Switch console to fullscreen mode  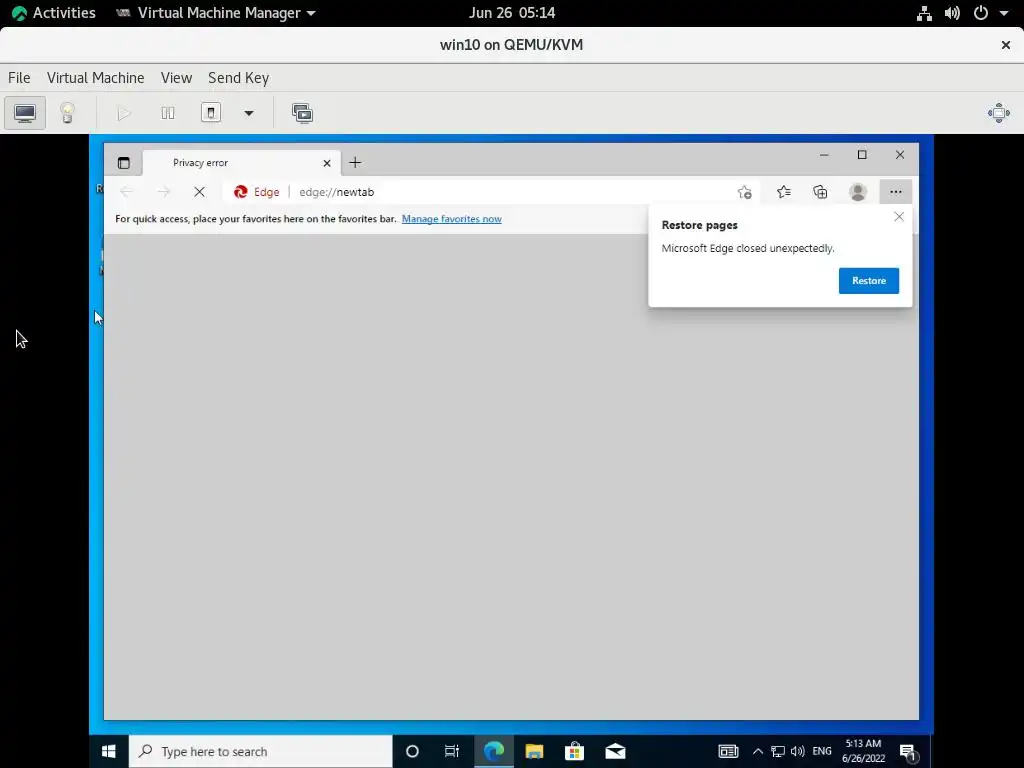999,113
